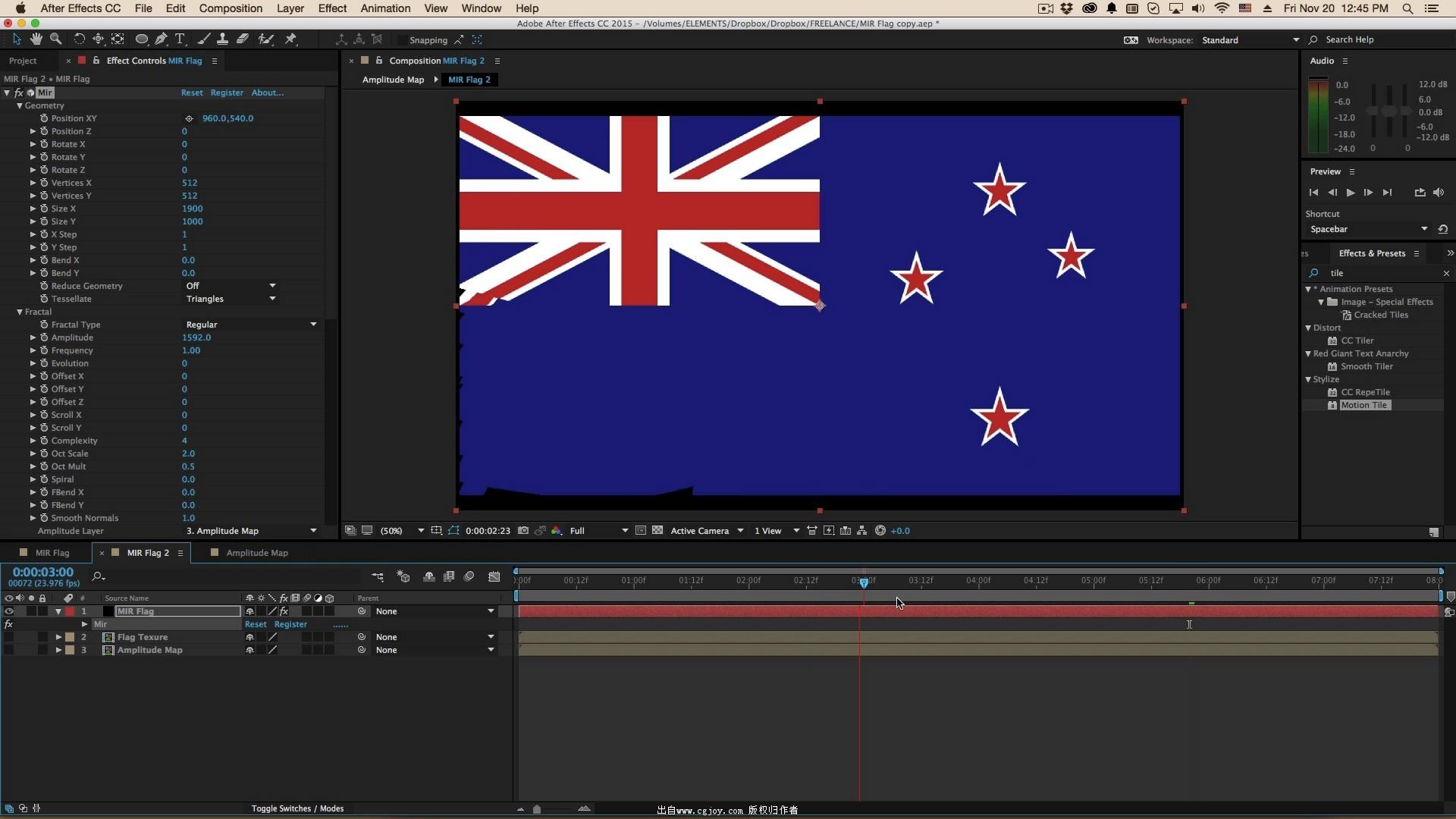Image resolution: width=1456 pixels, height=819 pixels.
Task: Click Reset in the Mir effect header
Action: [192, 93]
